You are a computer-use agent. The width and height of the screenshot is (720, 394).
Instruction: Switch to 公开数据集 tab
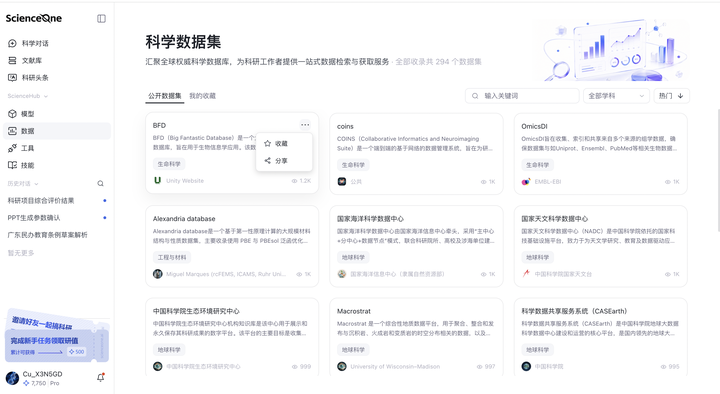click(164, 96)
